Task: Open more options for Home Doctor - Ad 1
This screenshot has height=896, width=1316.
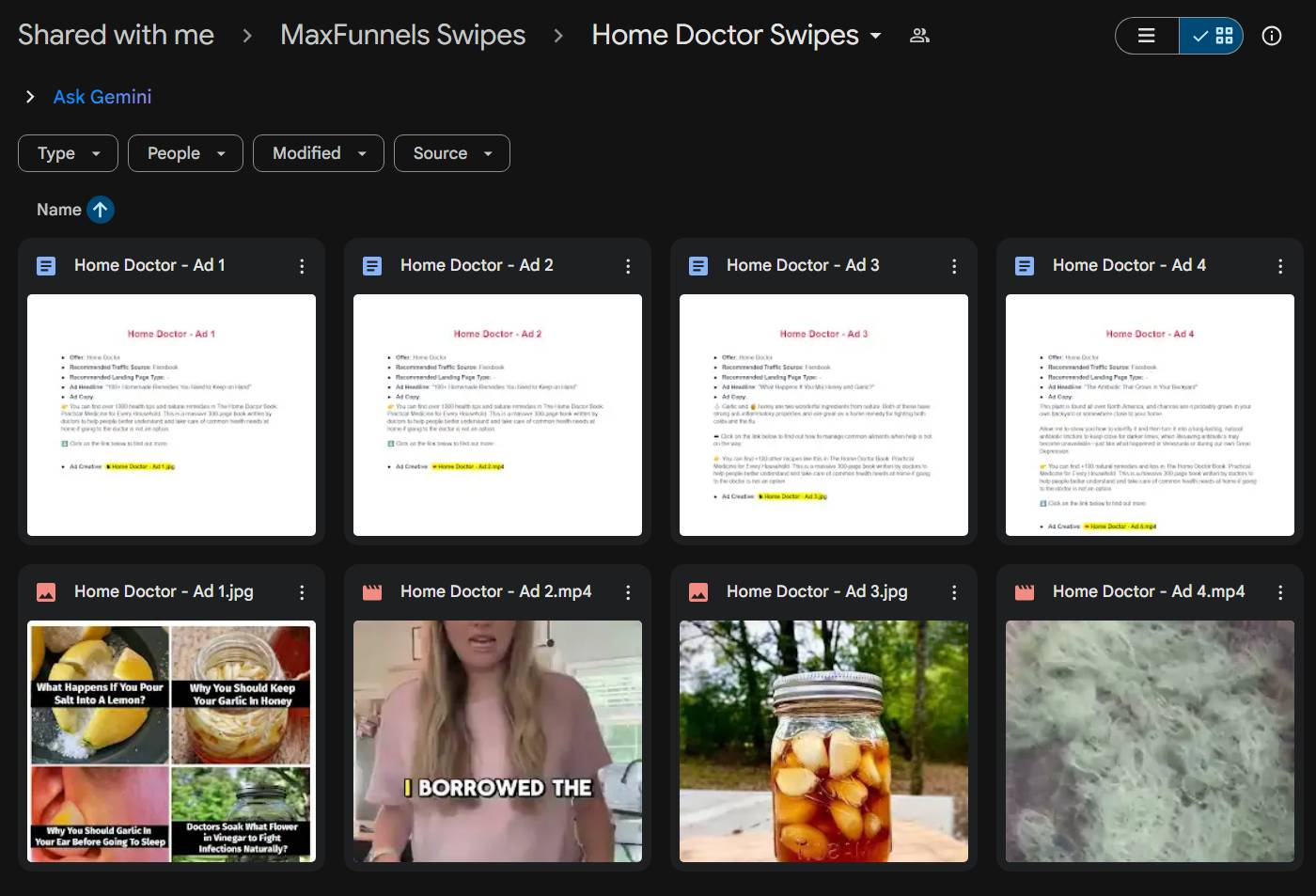Action: click(x=302, y=266)
